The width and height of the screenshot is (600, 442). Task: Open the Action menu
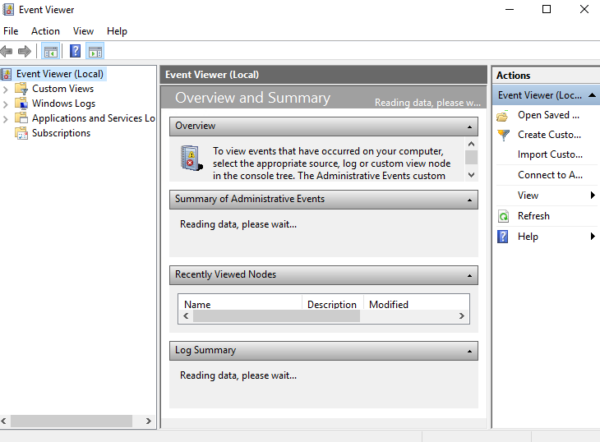coord(45,31)
